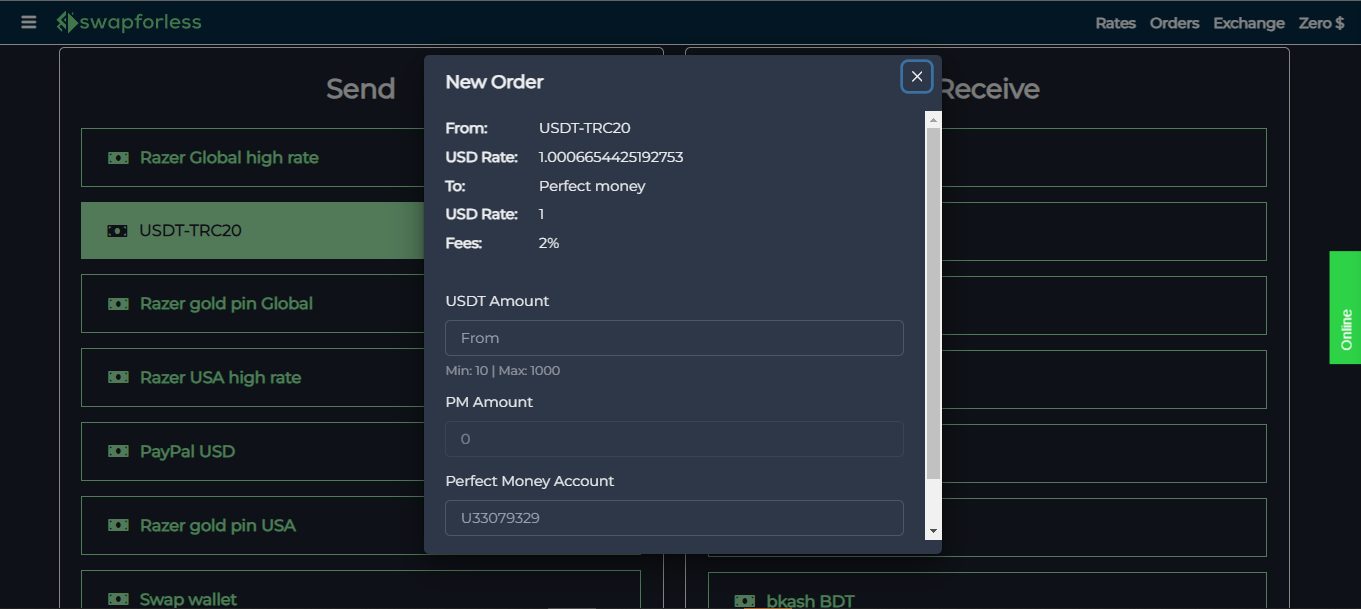Click the PM Amount field
This screenshot has height=609, width=1361.
(674, 439)
